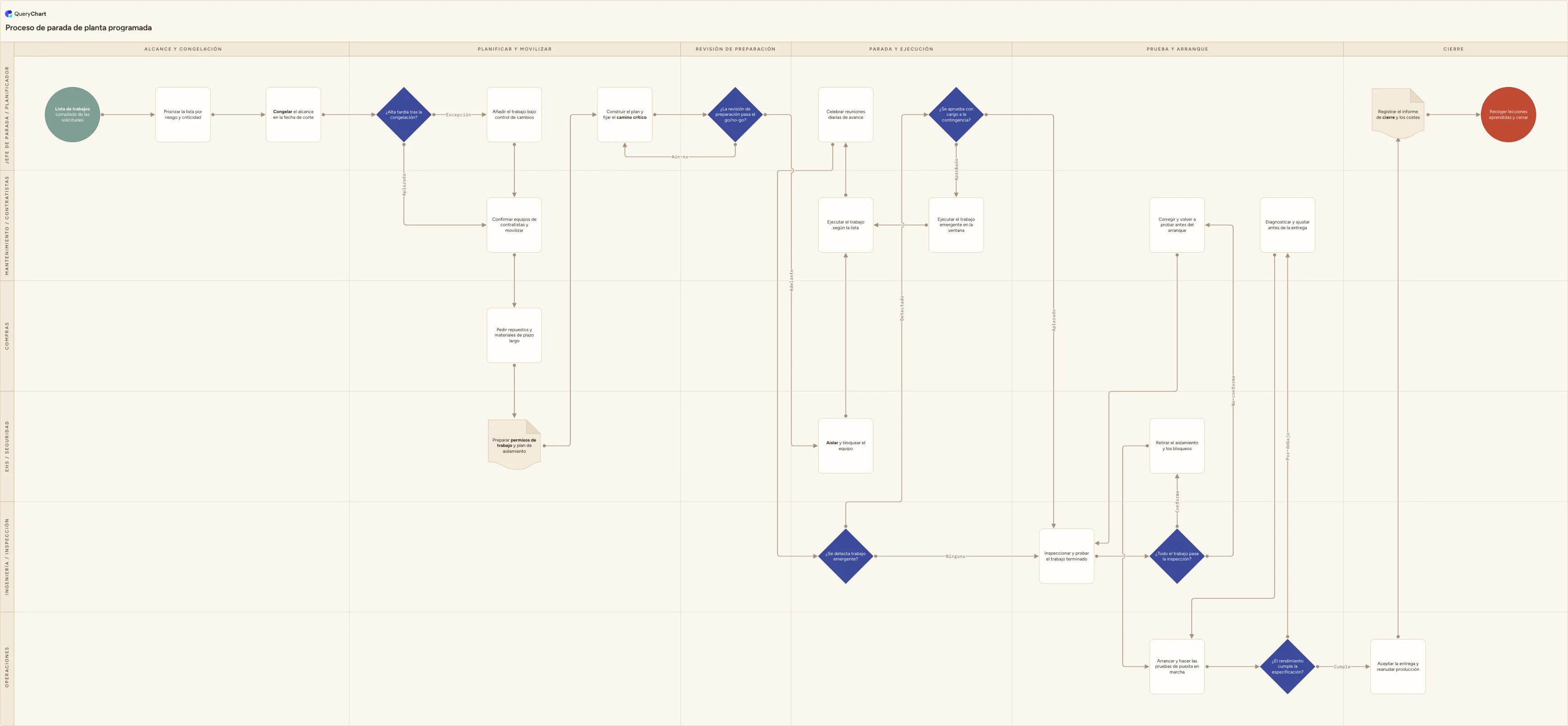Screen dimensions: 1568x726
Task: Select the '¿Se detecta trabajo emergente?' diamond
Action: pos(846,556)
